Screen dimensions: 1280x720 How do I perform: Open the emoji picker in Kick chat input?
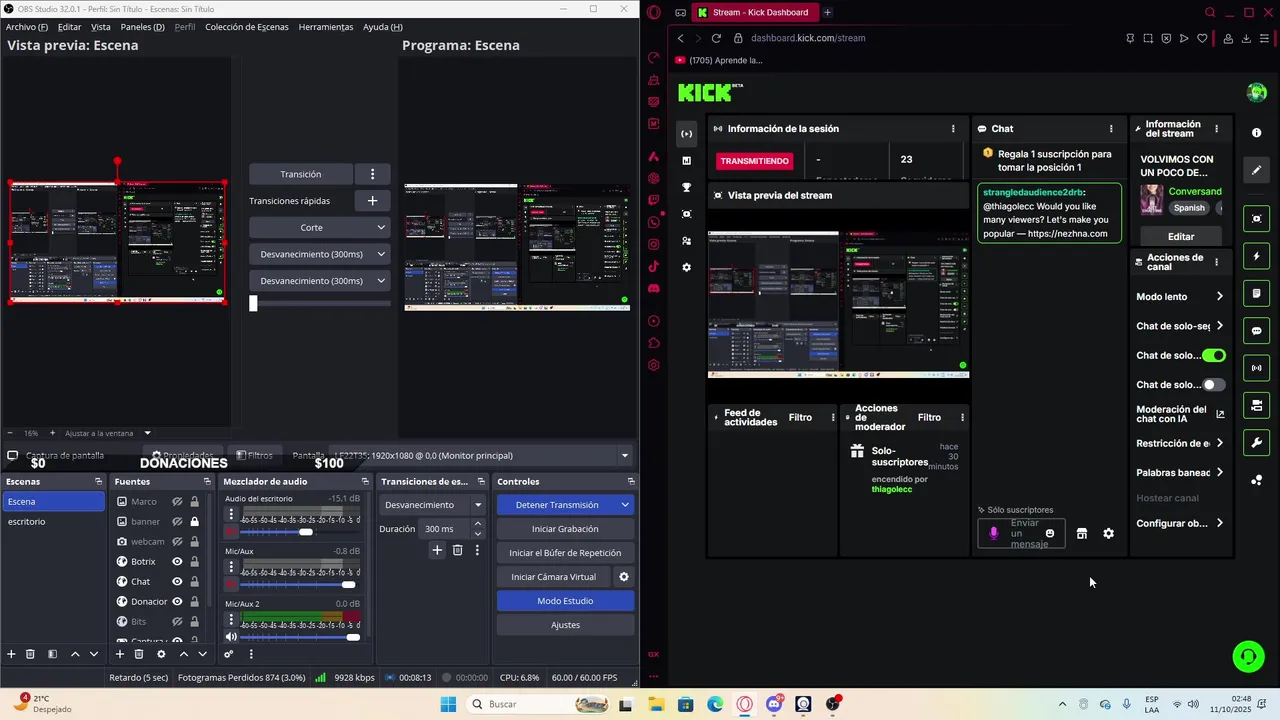tap(1049, 534)
